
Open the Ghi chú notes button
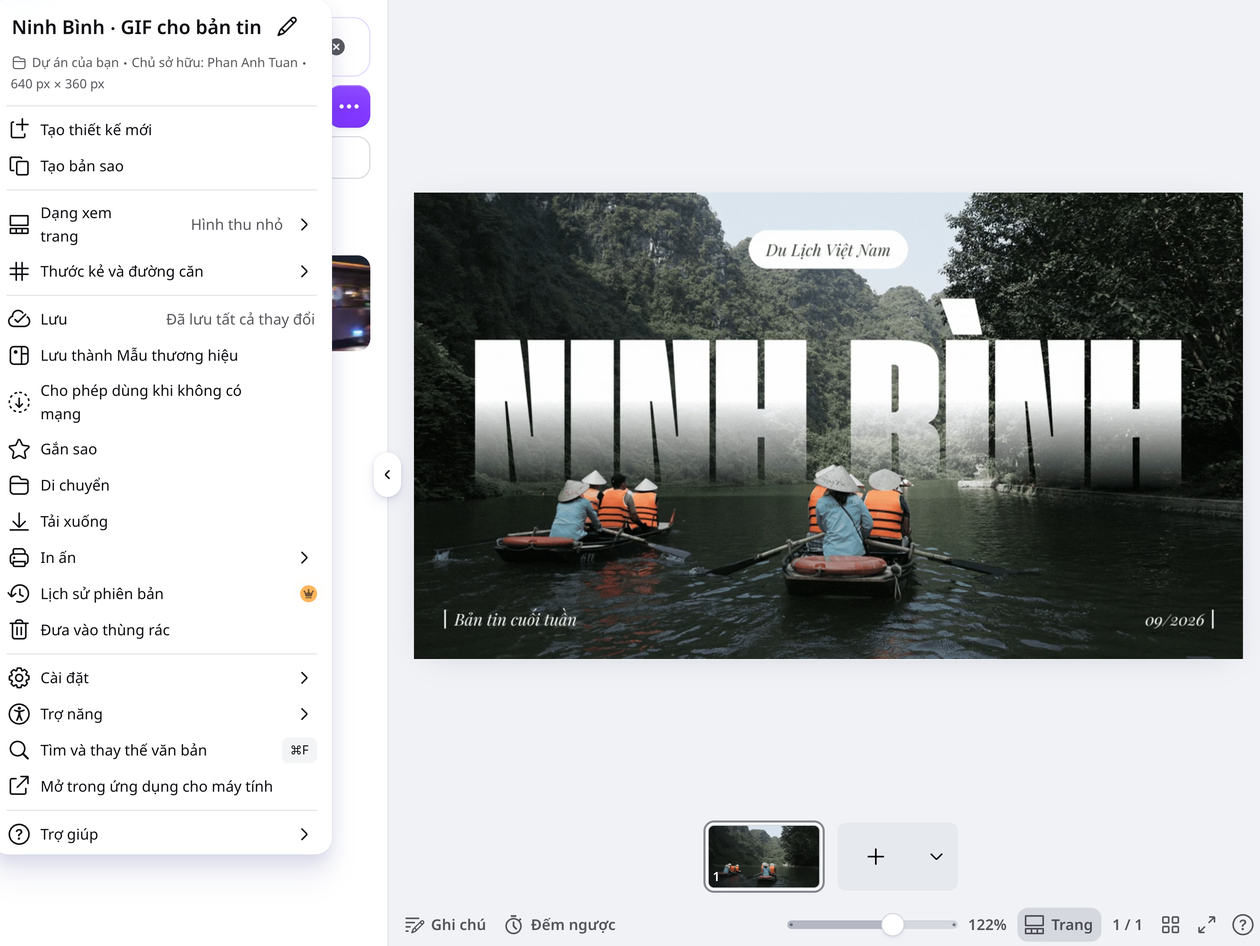445,925
